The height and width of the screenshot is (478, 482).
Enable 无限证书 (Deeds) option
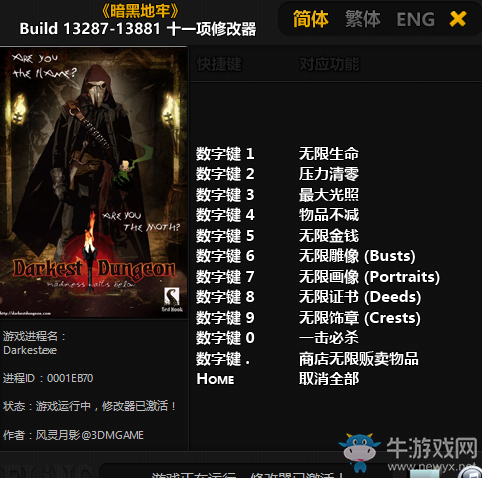(x=360, y=297)
